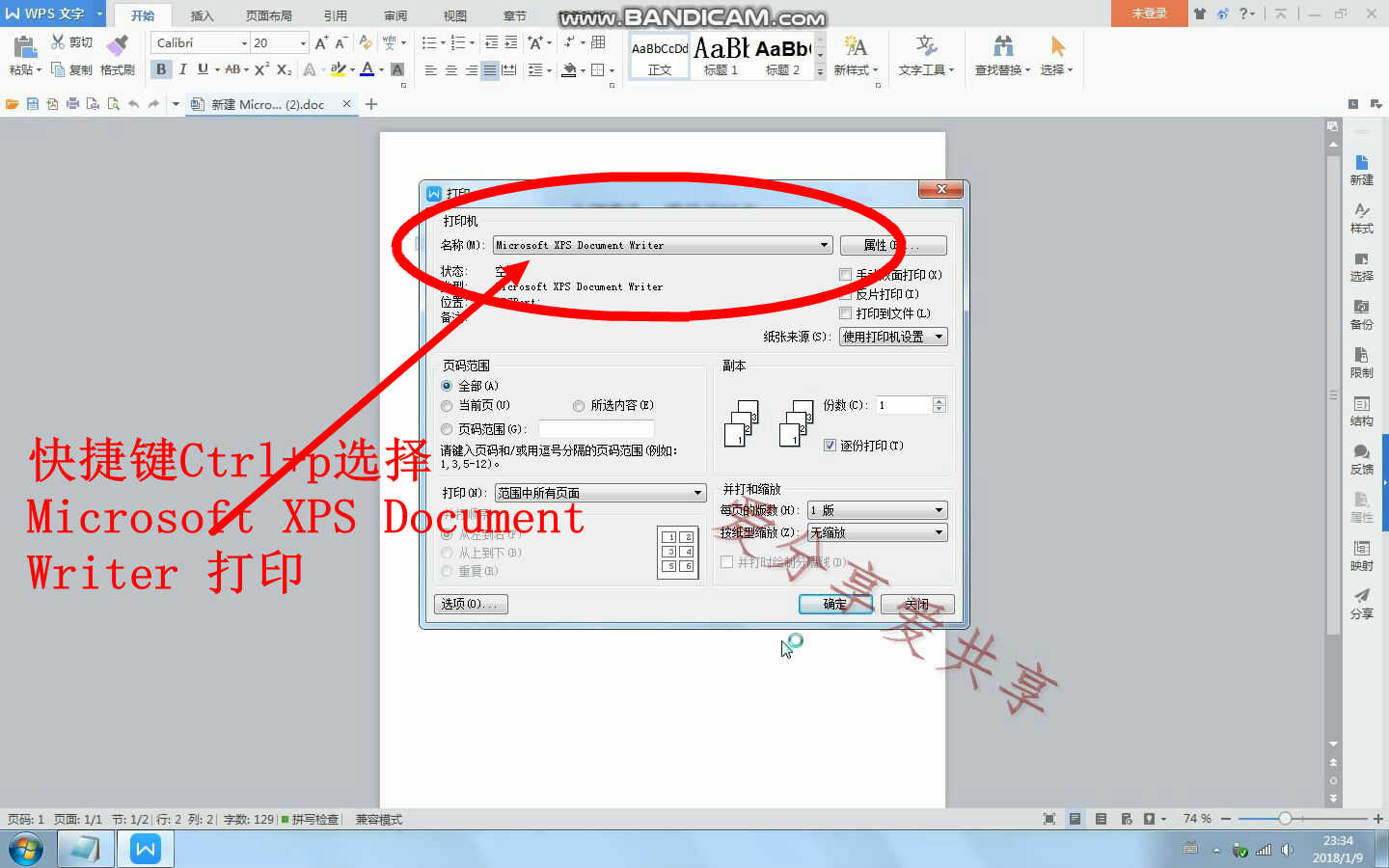Open new document tab plus button
The height and width of the screenshot is (868, 1389).
[371, 104]
